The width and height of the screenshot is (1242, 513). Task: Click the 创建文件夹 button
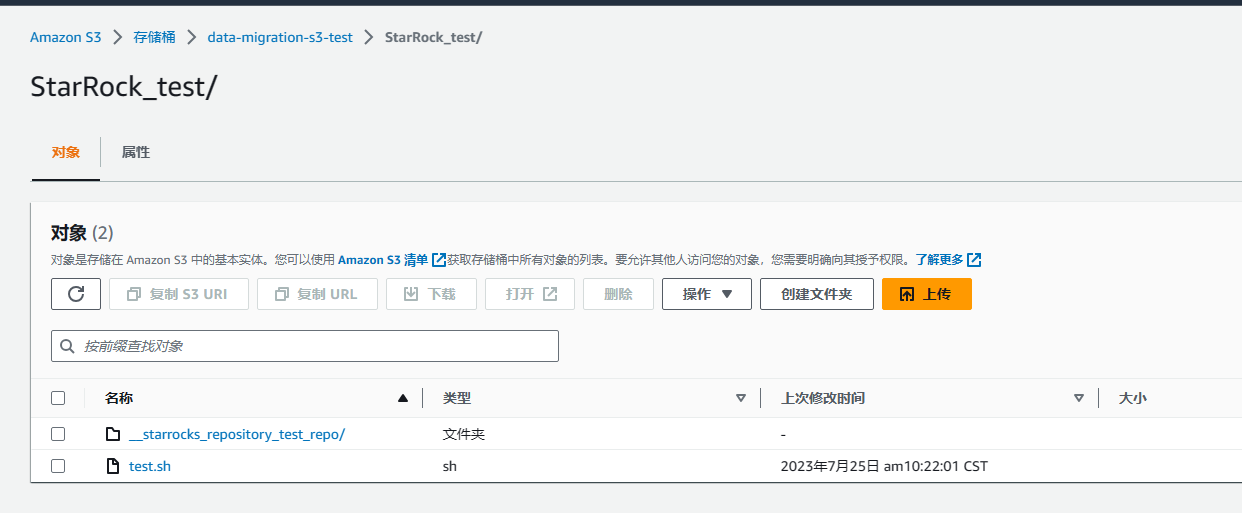click(x=816, y=294)
